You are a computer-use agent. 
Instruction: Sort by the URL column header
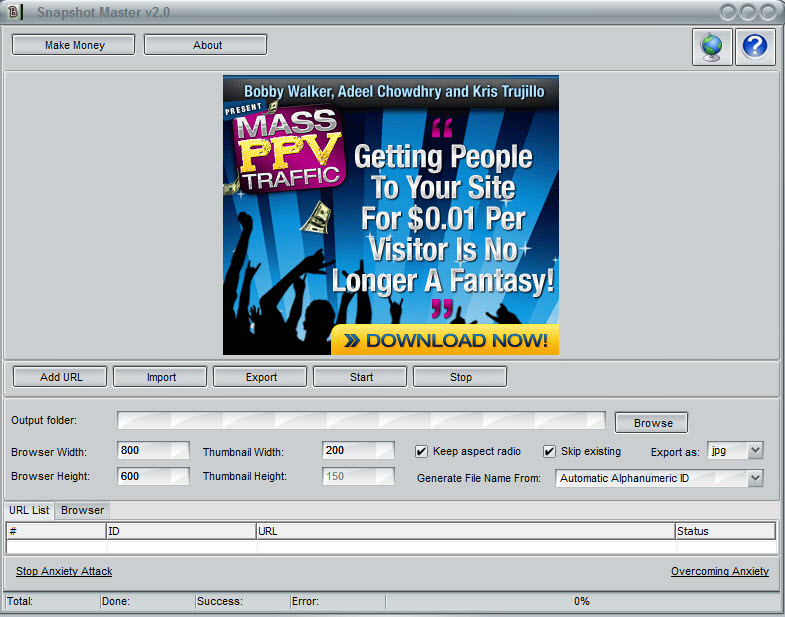466,531
